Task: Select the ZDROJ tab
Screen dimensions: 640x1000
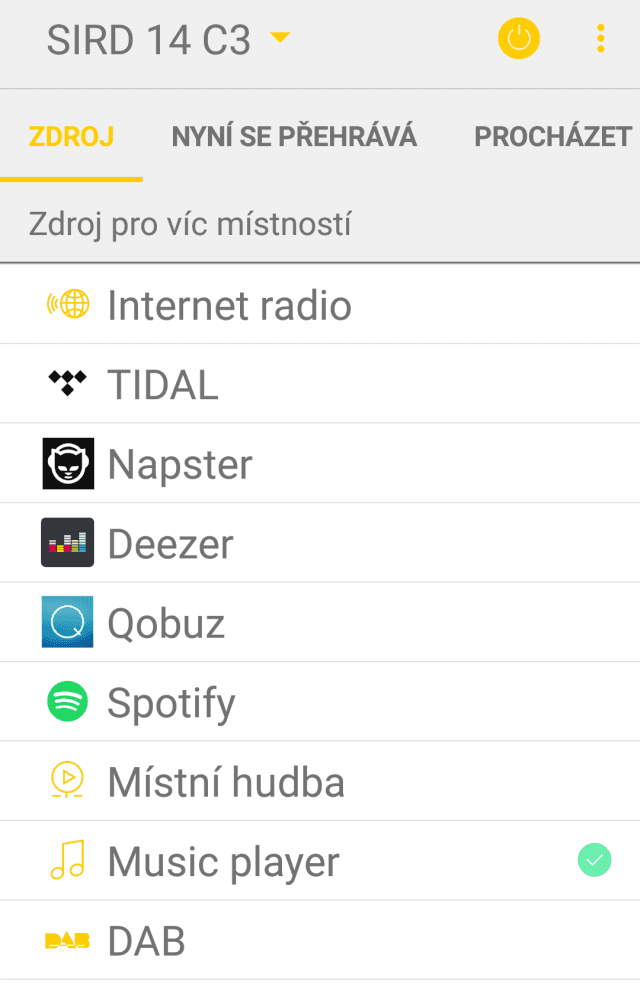Action: click(71, 136)
